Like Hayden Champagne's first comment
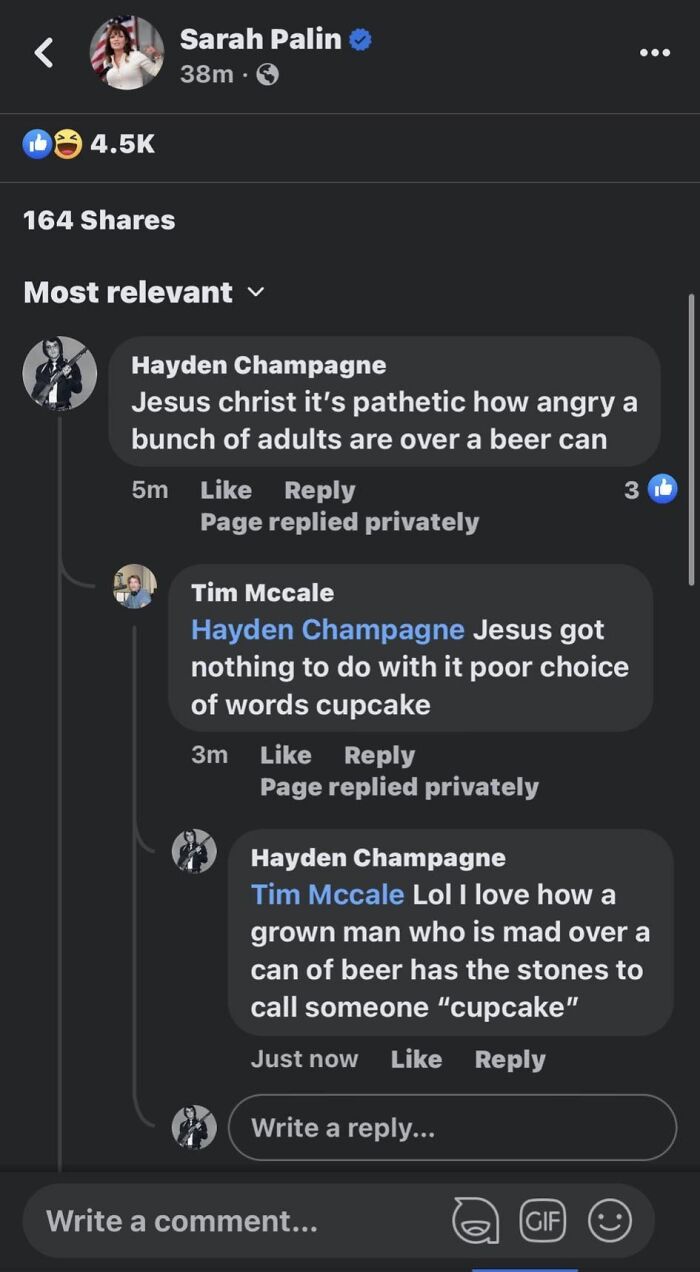 (225, 490)
